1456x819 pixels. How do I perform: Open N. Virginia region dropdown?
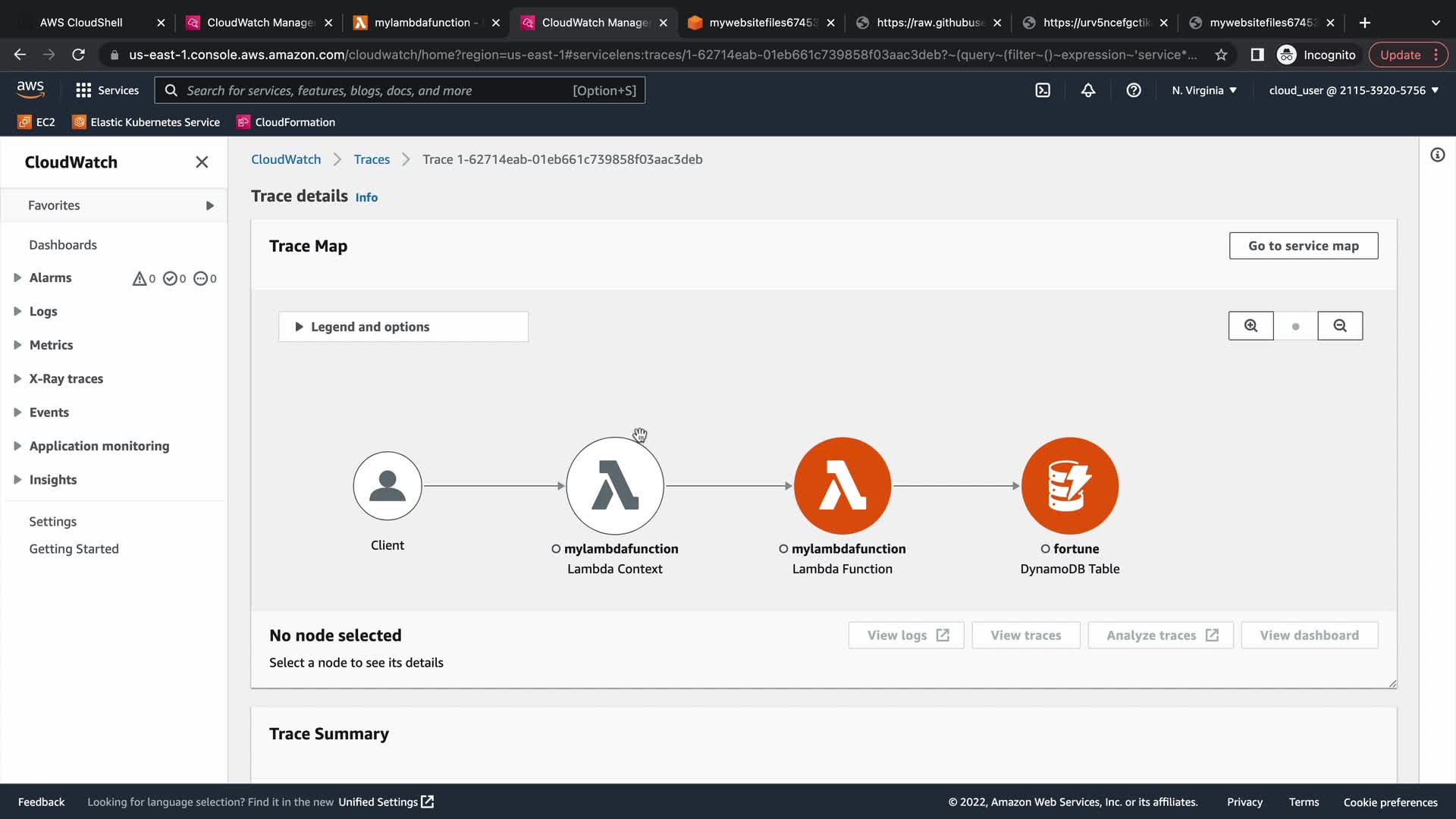(x=1203, y=90)
